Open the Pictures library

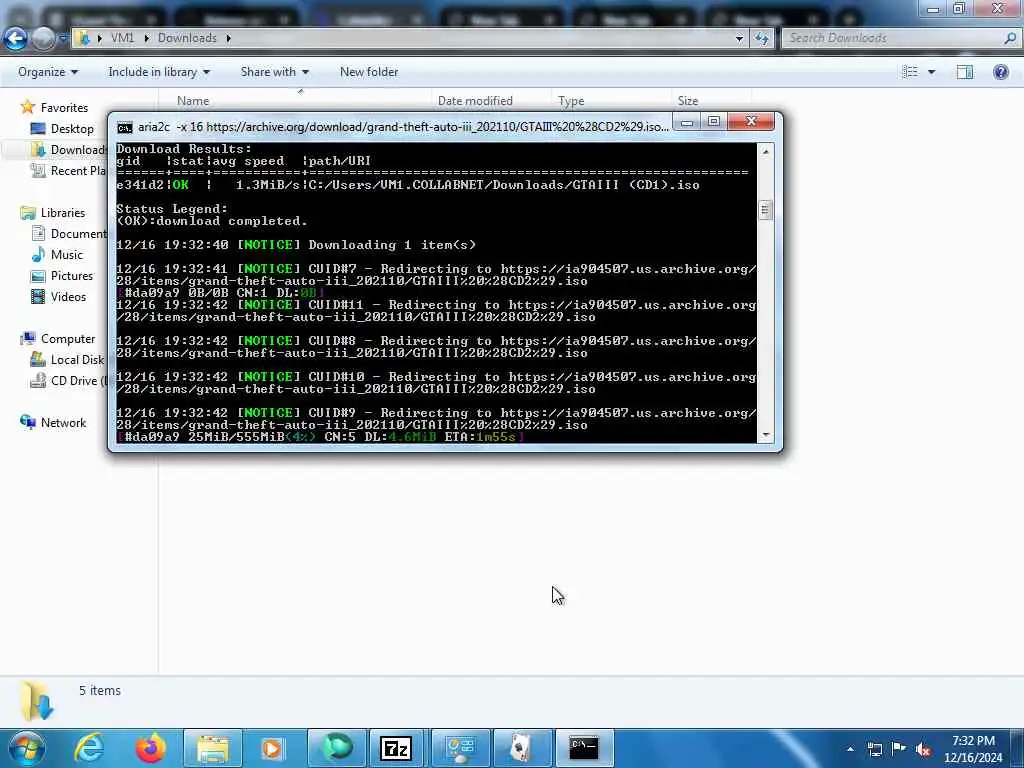[62, 276]
